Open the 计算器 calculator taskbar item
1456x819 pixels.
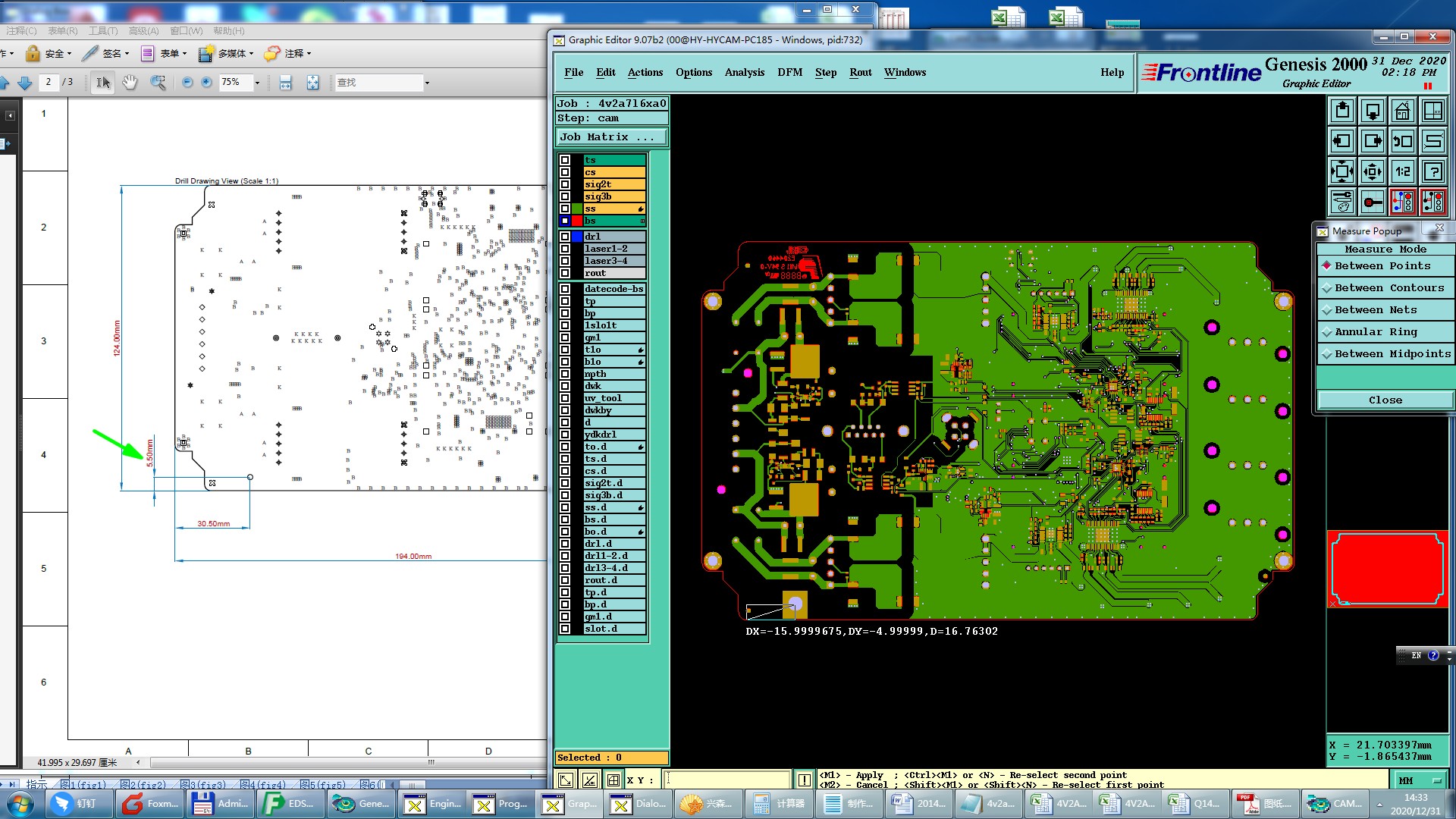point(780,803)
